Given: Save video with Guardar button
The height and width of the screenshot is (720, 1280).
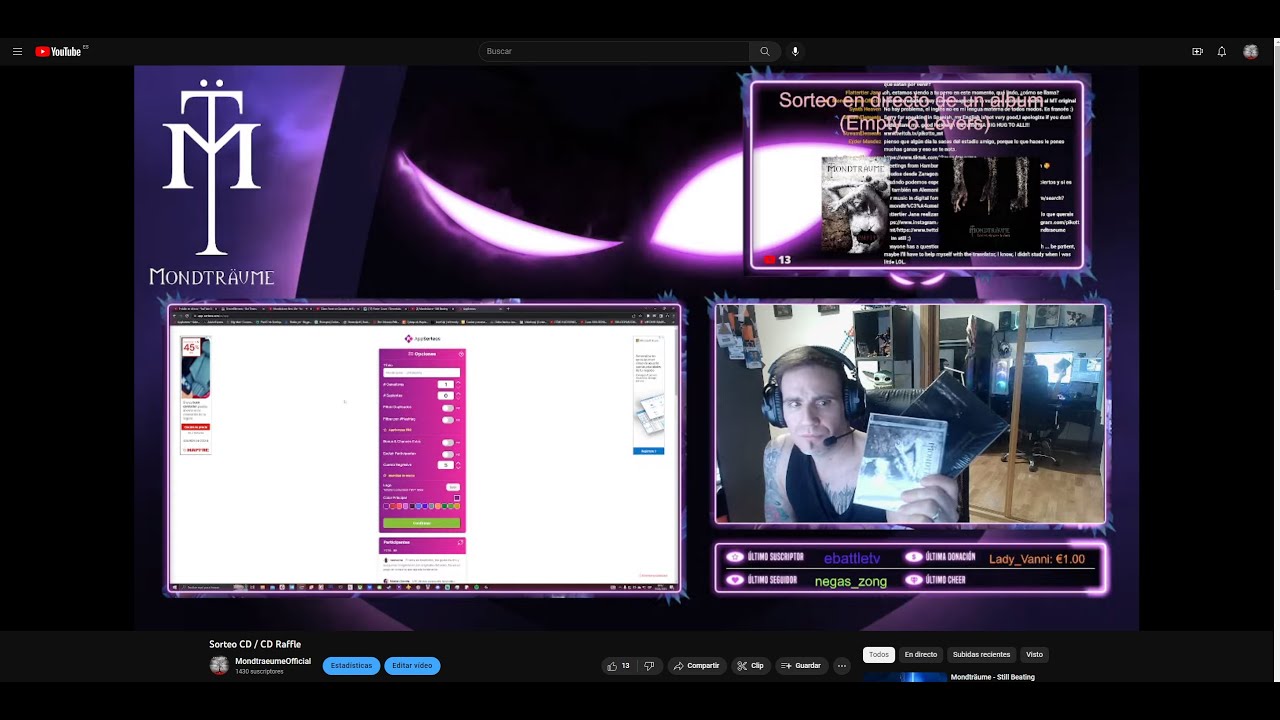Looking at the screenshot, I should point(801,666).
